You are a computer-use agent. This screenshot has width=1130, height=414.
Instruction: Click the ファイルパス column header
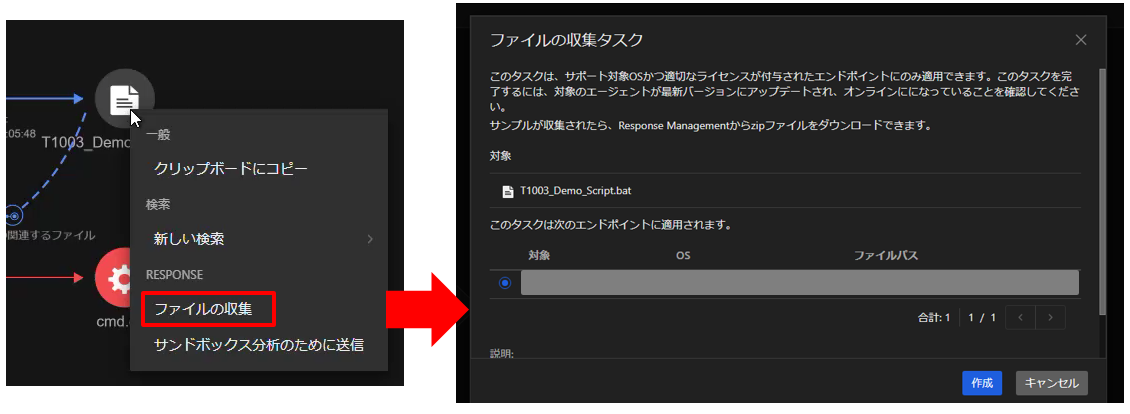pos(885,256)
